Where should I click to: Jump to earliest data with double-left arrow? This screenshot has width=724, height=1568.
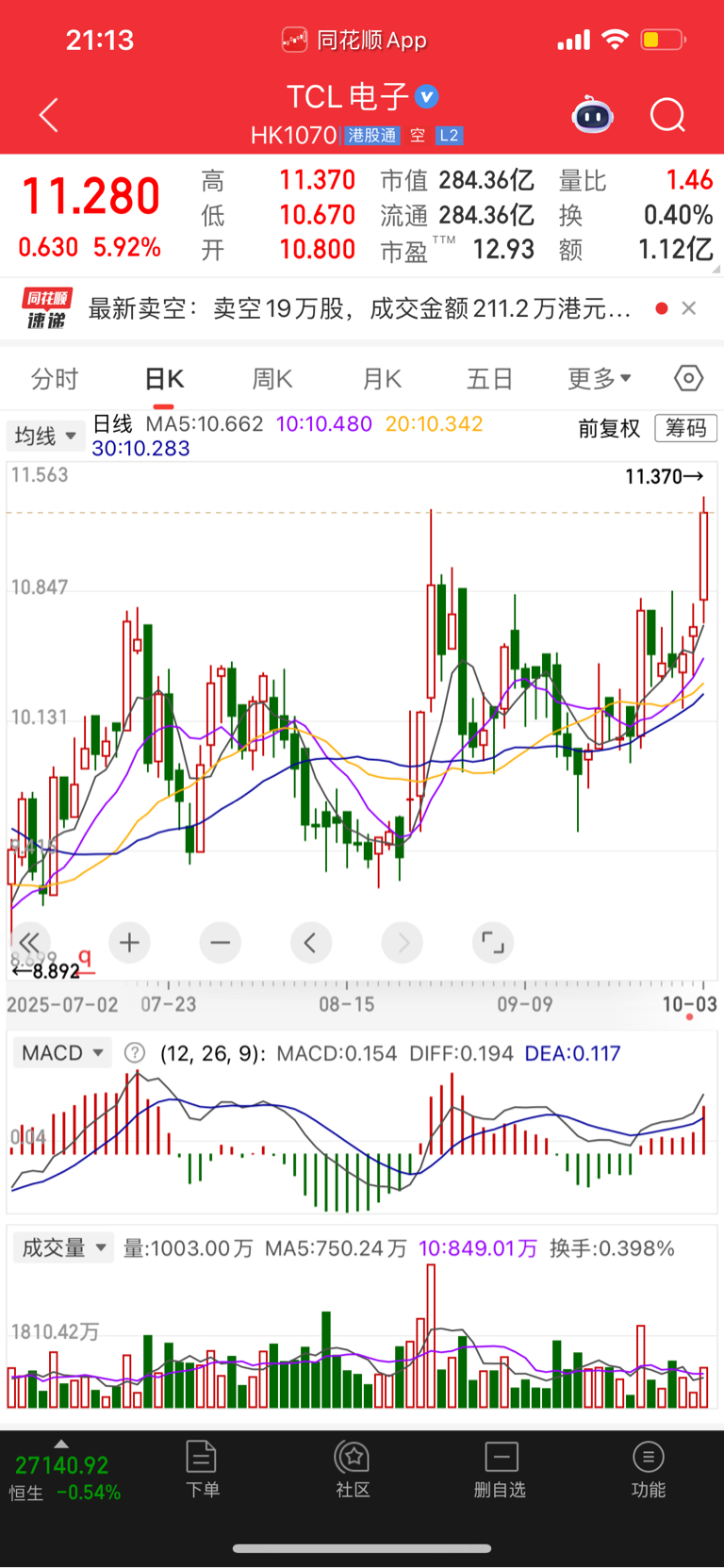(29, 942)
